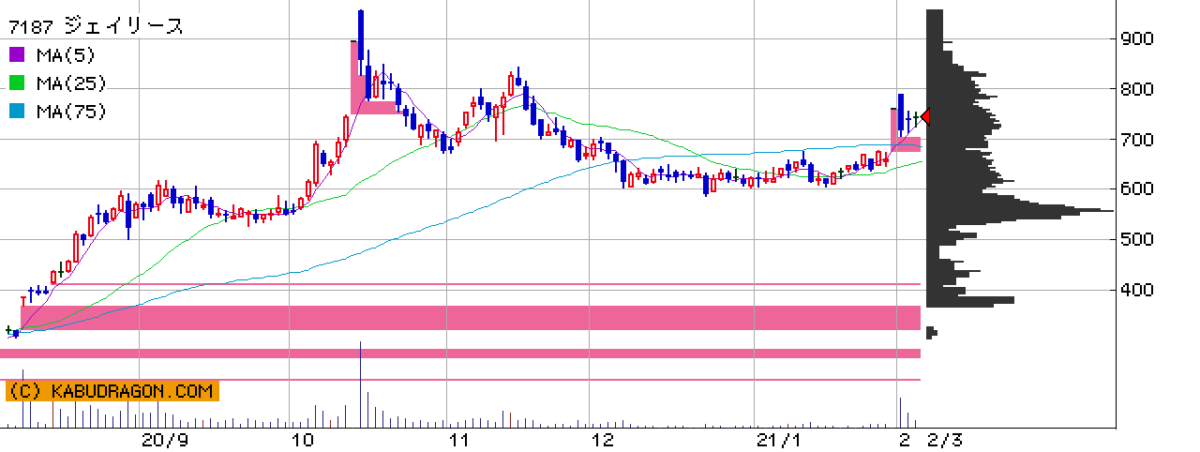Click the 700 price axis label
1200x452 pixels.
[x=1139, y=140]
